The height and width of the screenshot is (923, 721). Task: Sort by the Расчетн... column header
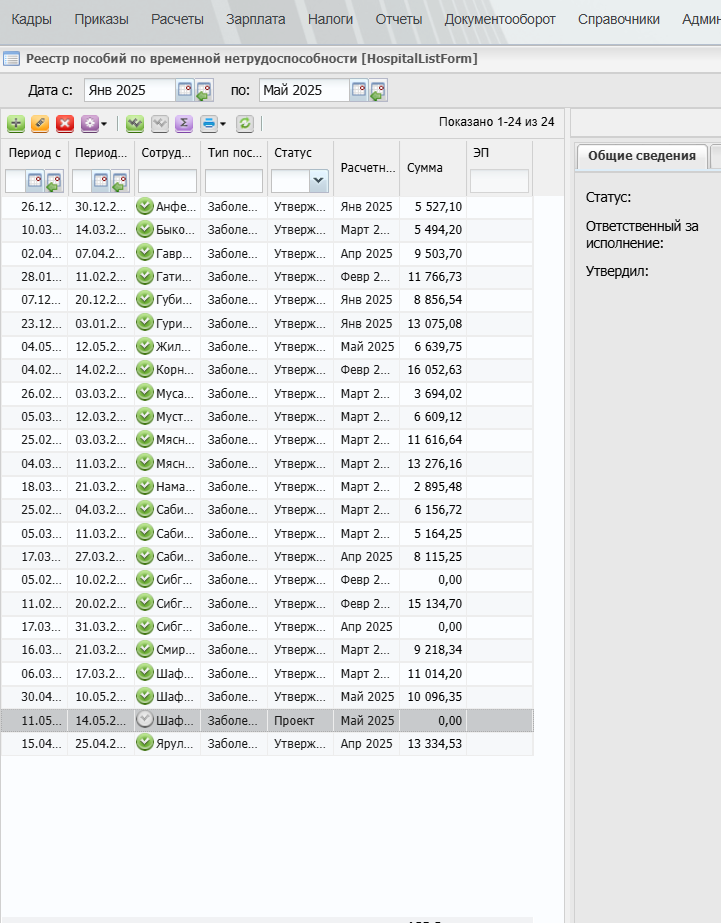[367, 168]
